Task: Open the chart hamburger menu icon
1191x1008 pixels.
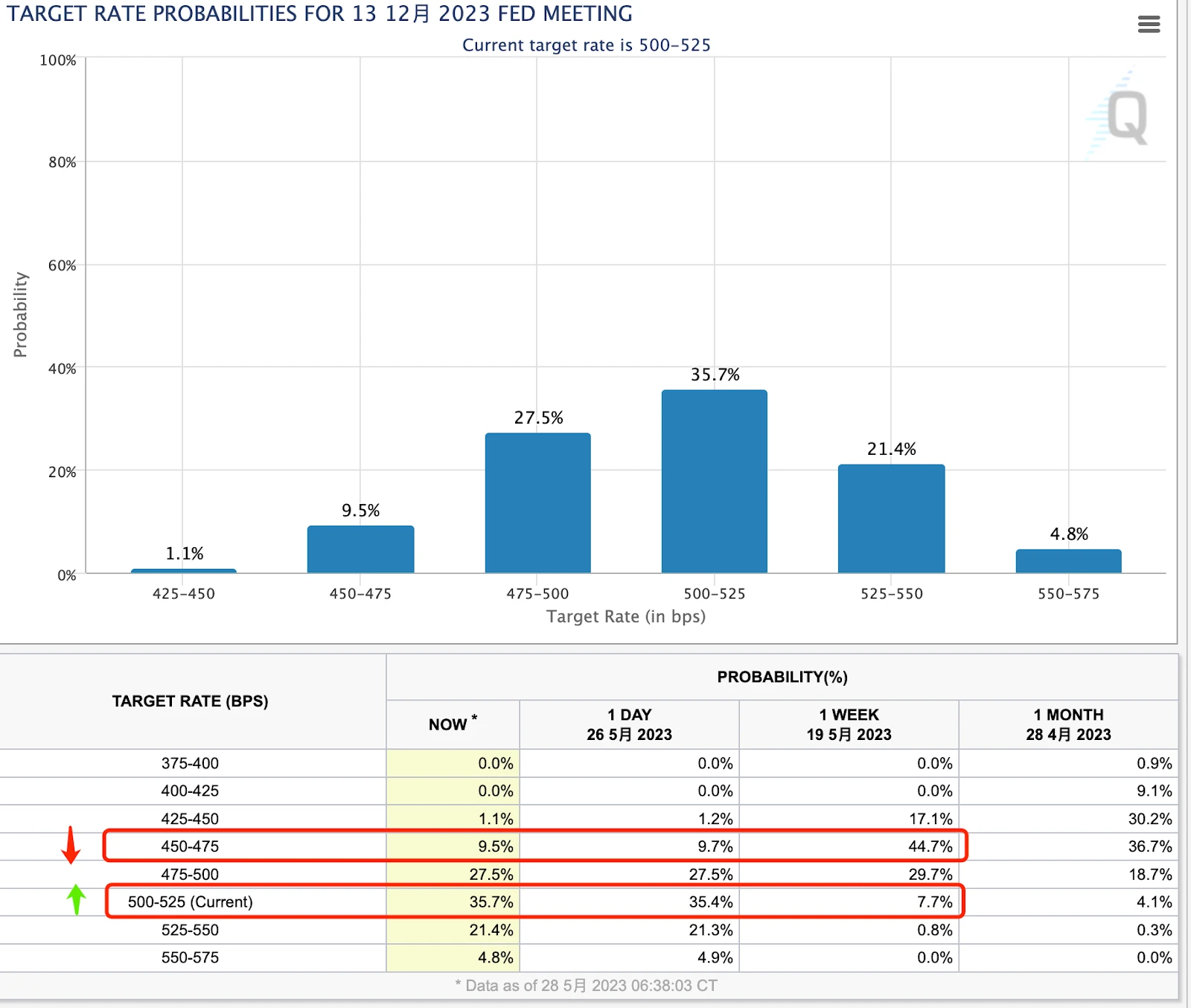Action: click(1149, 25)
